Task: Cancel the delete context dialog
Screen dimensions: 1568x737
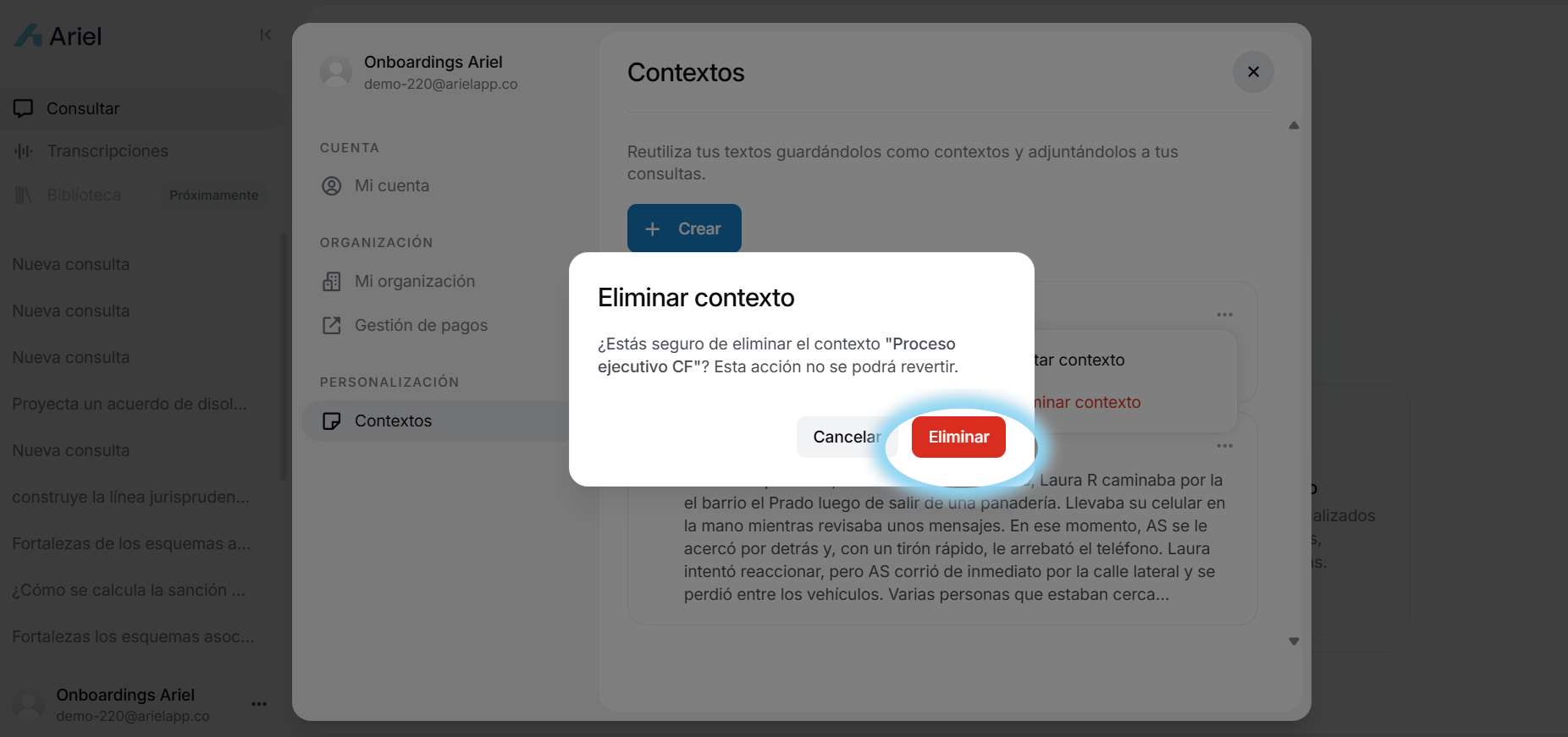Action: click(x=847, y=437)
